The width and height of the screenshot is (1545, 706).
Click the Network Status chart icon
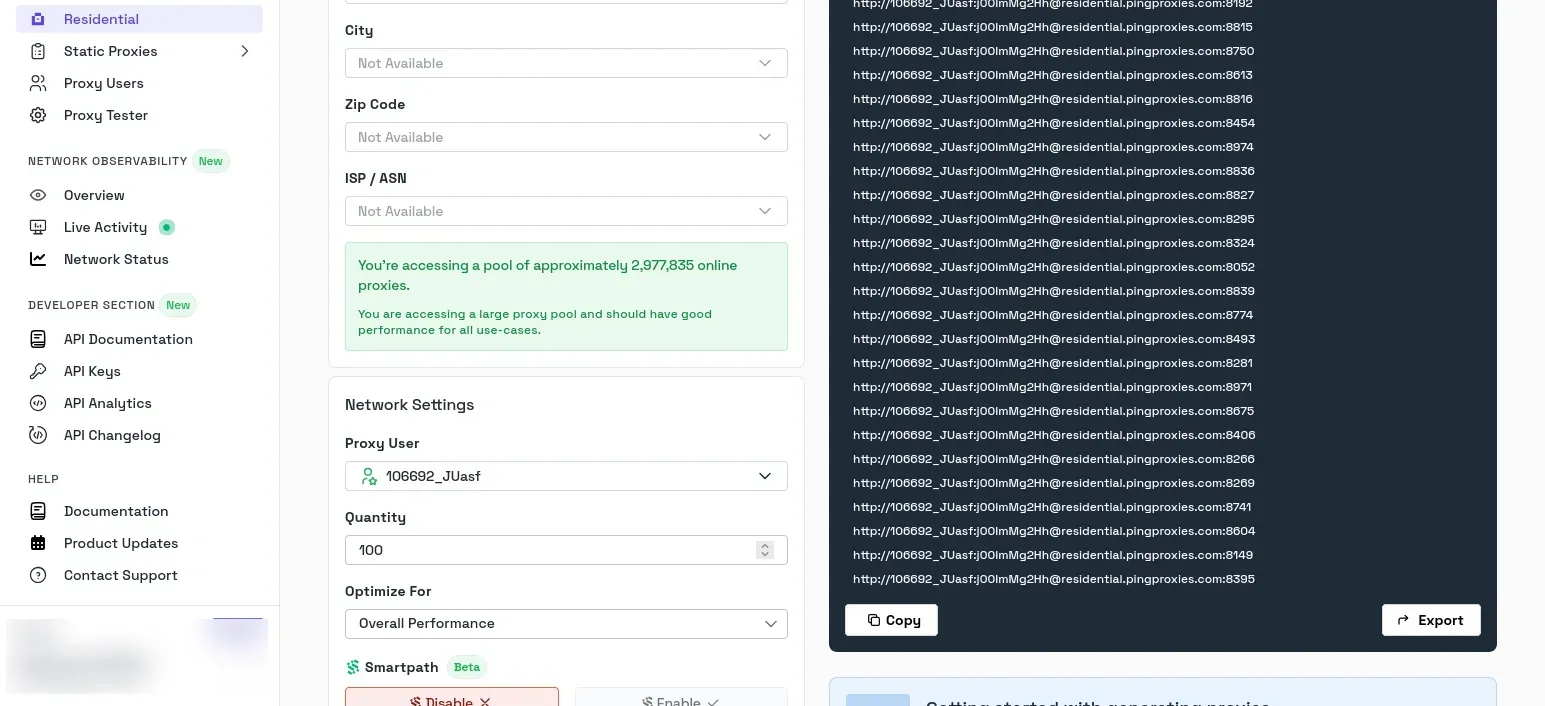click(38, 259)
